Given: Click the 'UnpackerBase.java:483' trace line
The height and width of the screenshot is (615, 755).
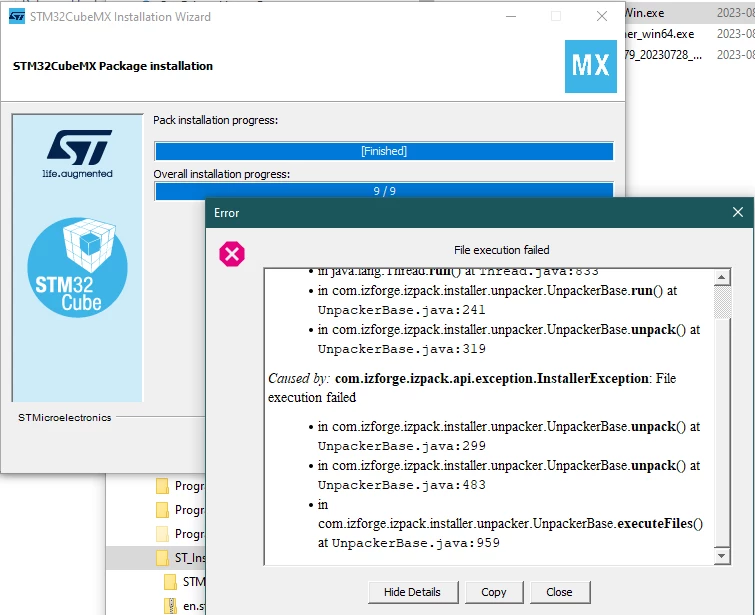Looking at the screenshot, I should [402, 485].
